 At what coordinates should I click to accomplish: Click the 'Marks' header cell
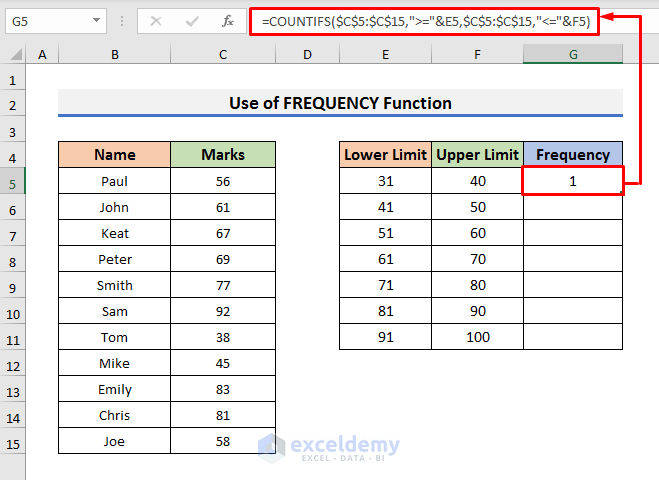(223, 155)
